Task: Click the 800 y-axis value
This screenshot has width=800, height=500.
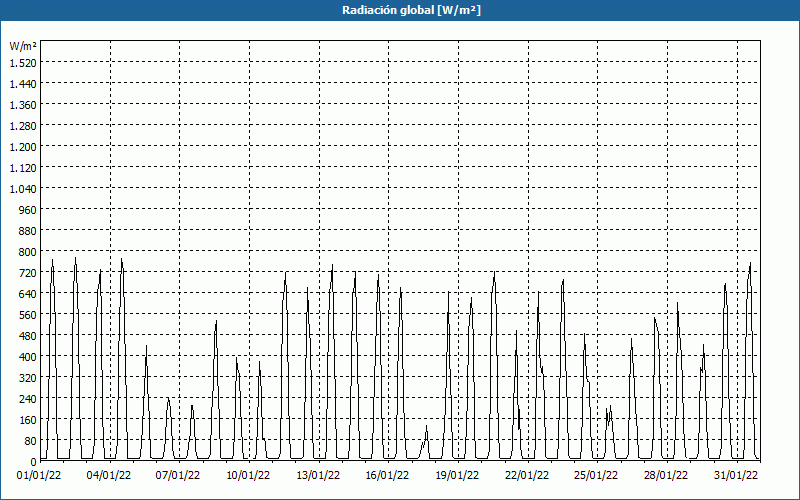Action: coord(28,252)
